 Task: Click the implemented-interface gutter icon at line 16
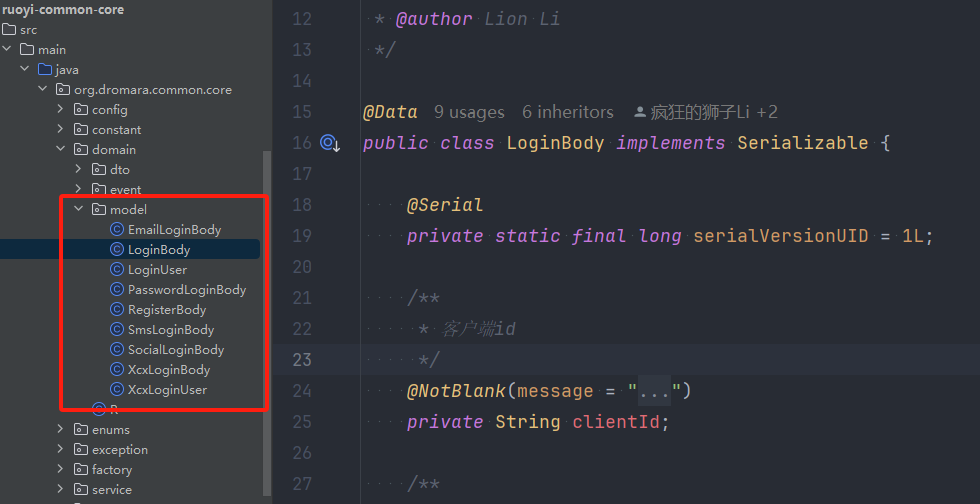click(x=329, y=143)
